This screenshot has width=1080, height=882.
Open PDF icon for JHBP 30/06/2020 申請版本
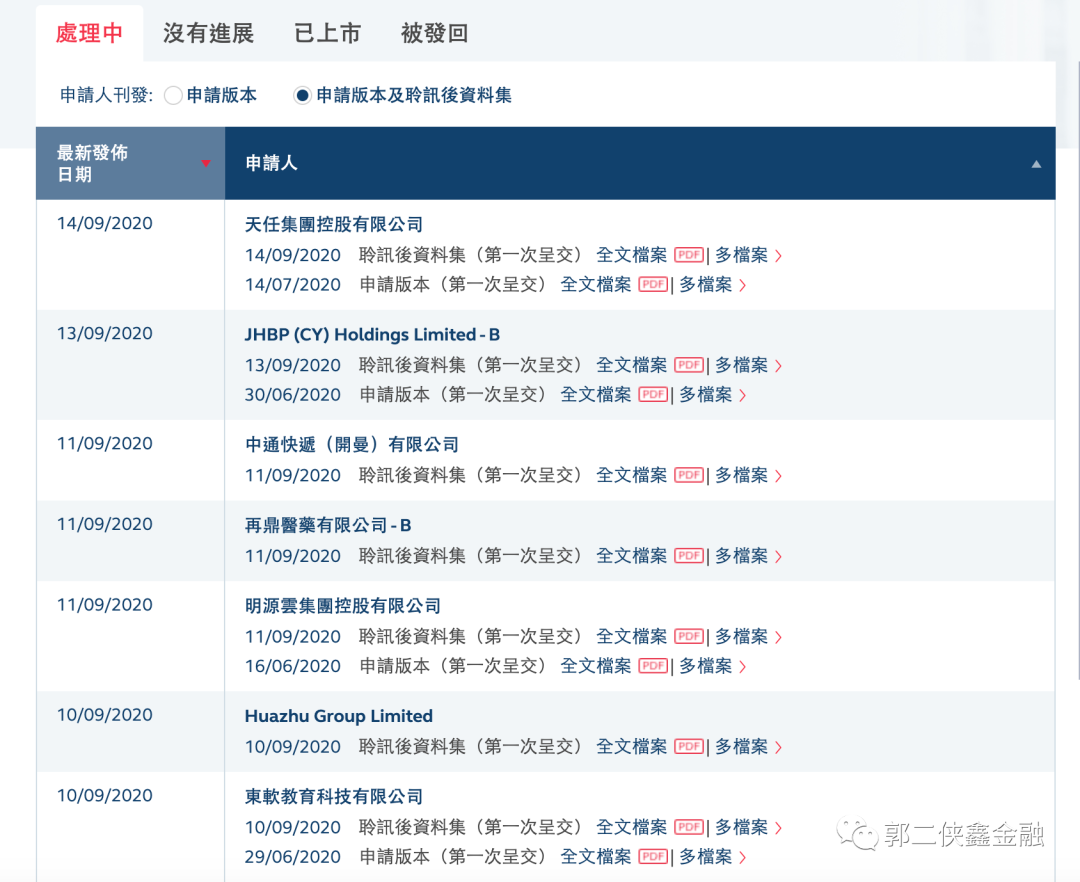653,395
